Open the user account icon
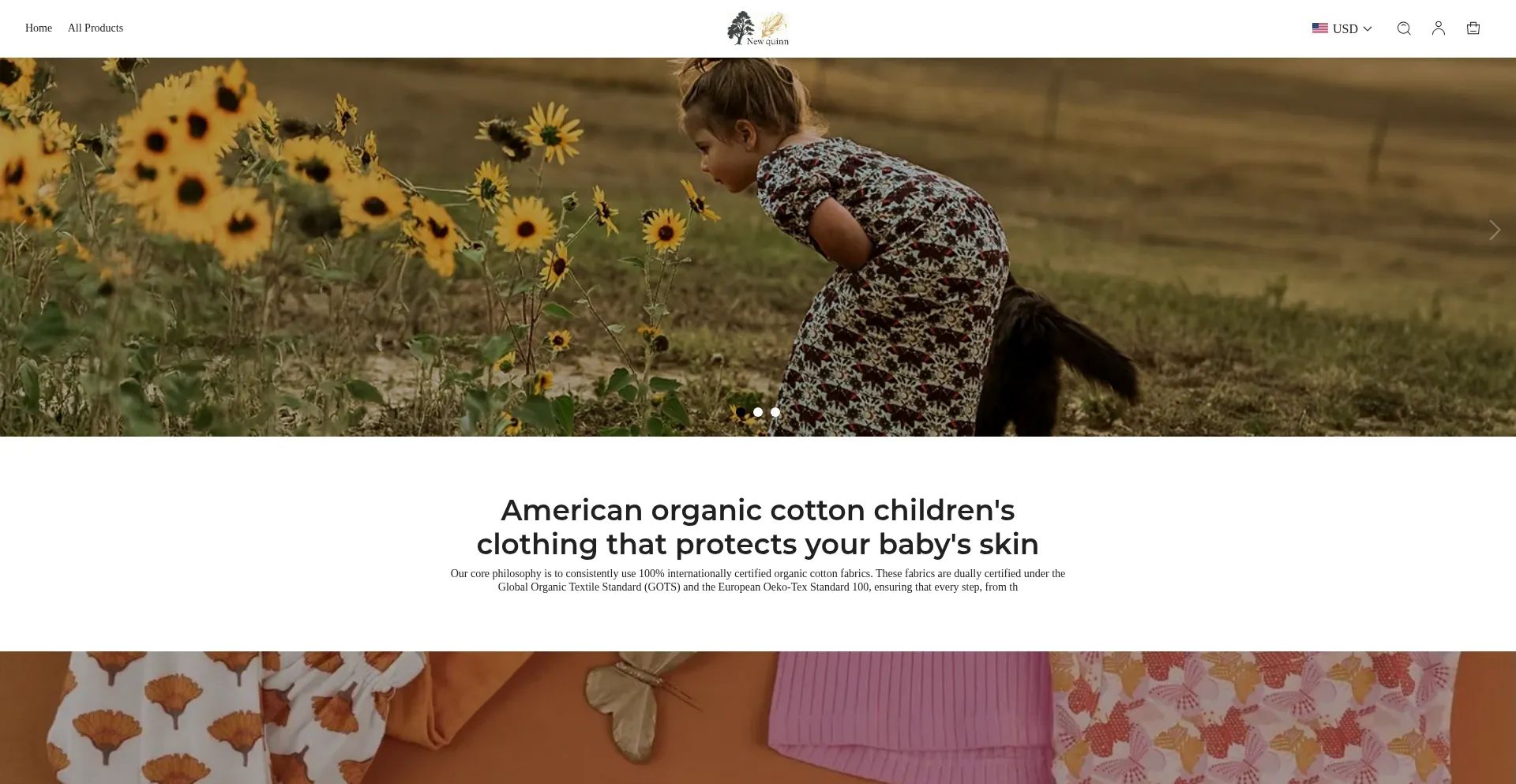Screen dimensions: 1516x784 (x=1438, y=28)
